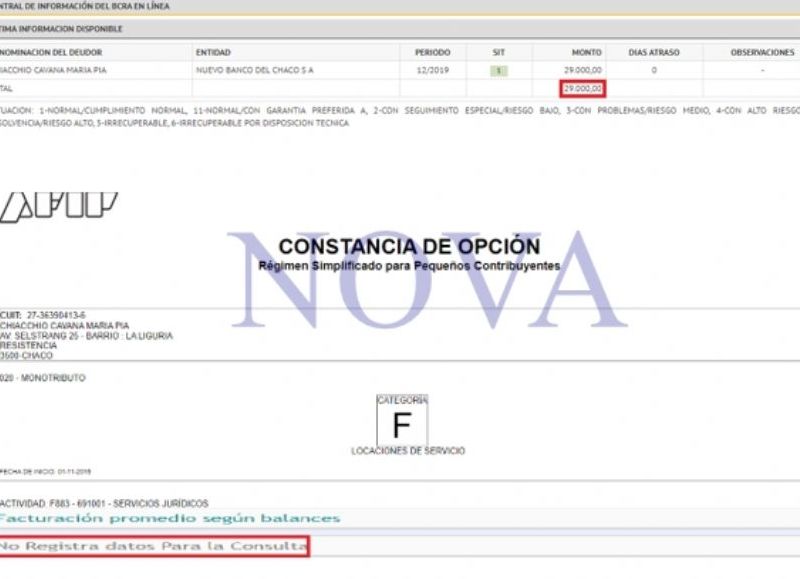Click the DIAS ATRASO column header

(x=653, y=52)
